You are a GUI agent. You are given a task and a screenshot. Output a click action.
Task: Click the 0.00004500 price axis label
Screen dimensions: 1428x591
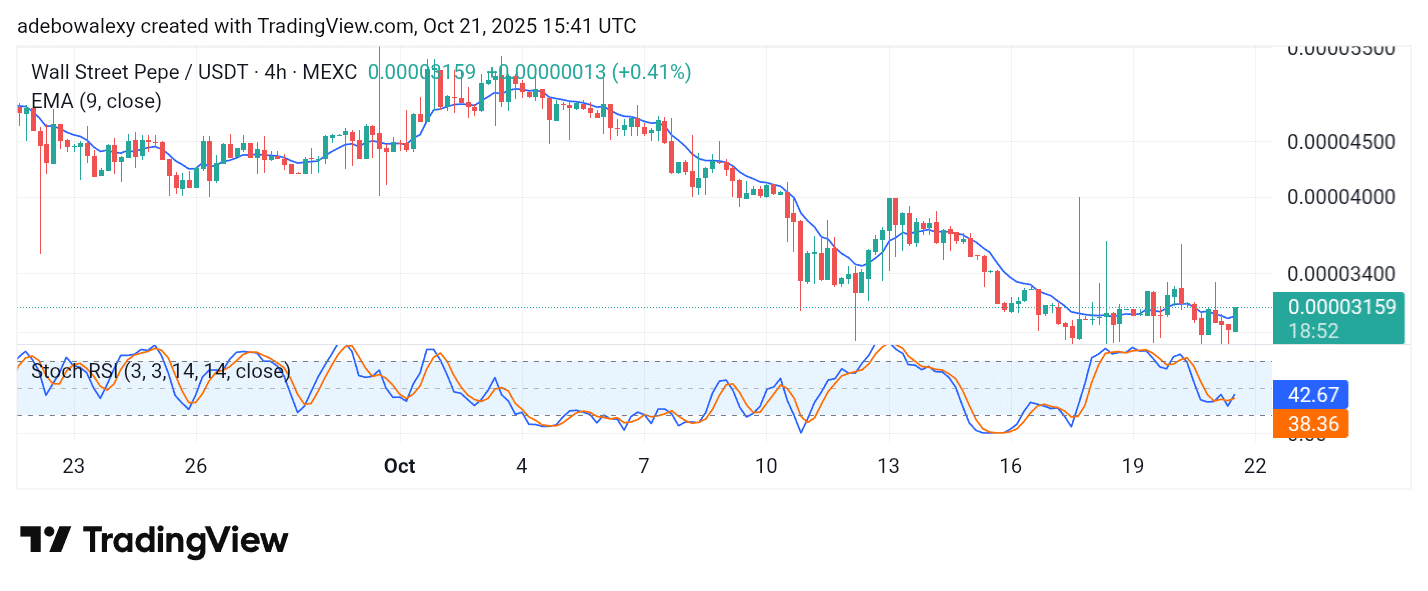coord(1341,142)
